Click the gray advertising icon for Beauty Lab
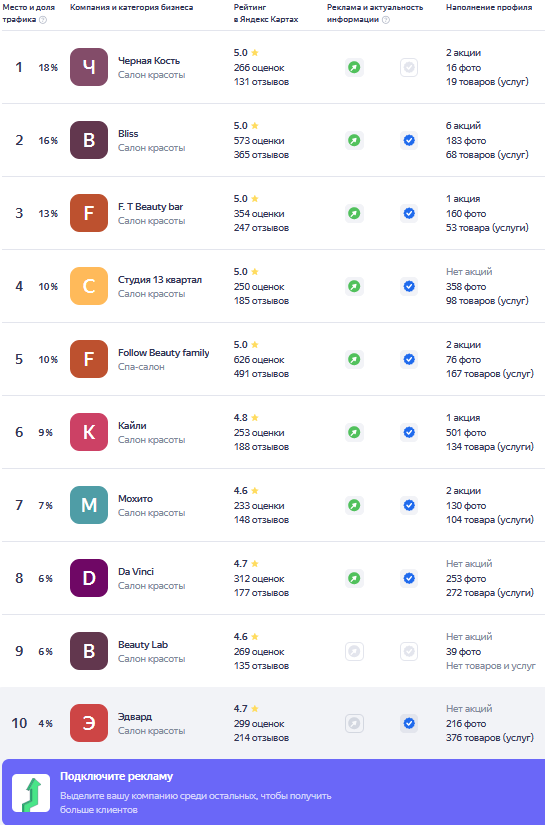 pos(354,651)
